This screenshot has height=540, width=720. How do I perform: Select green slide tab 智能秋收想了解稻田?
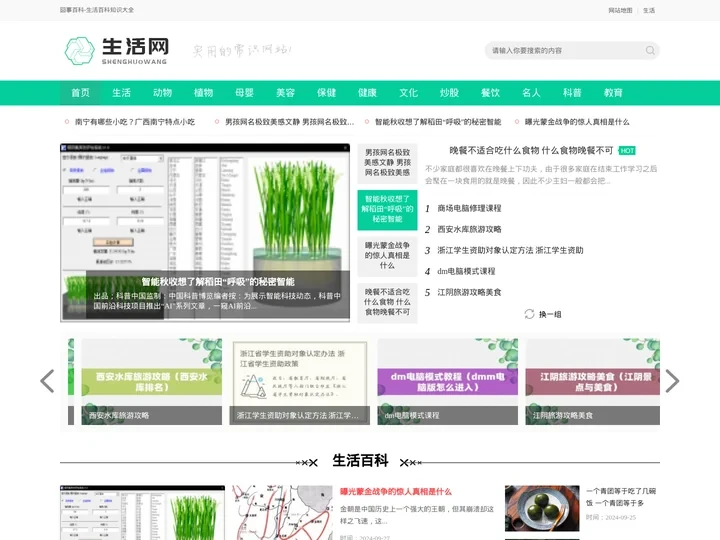pos(388,209)
